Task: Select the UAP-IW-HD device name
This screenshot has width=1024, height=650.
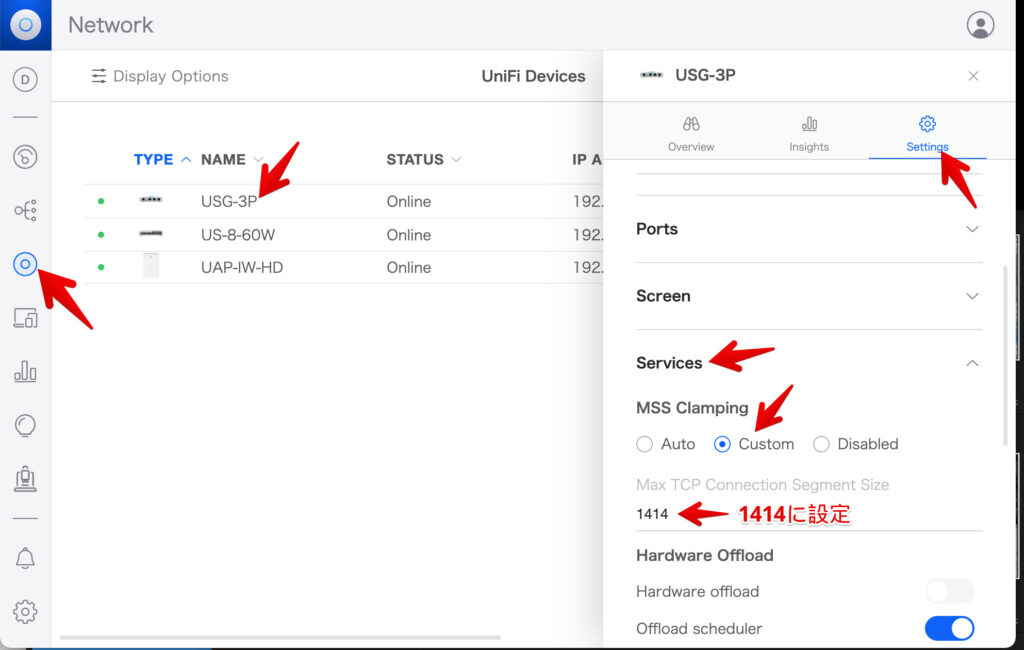Action: 242,267
